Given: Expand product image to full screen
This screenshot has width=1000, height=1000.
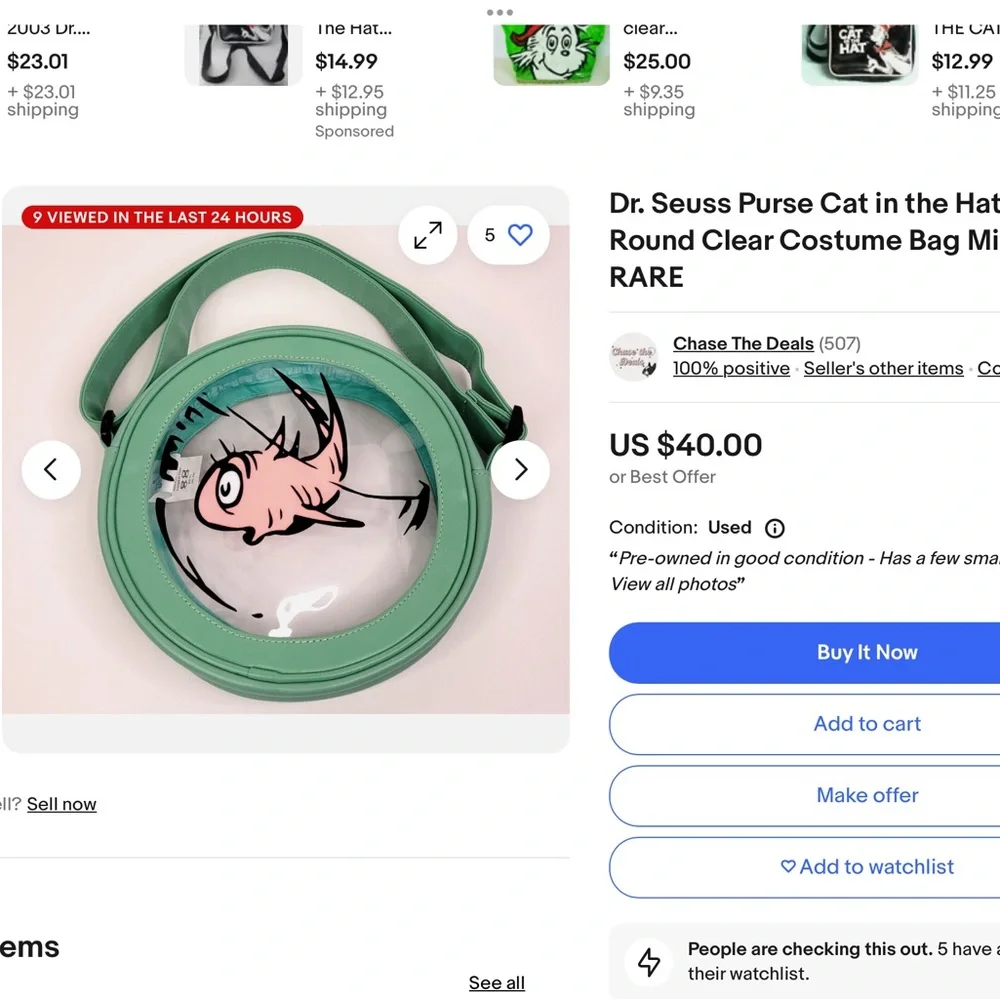Looking at the screenshot, I should pyautogui.click(x=428, y=236).
